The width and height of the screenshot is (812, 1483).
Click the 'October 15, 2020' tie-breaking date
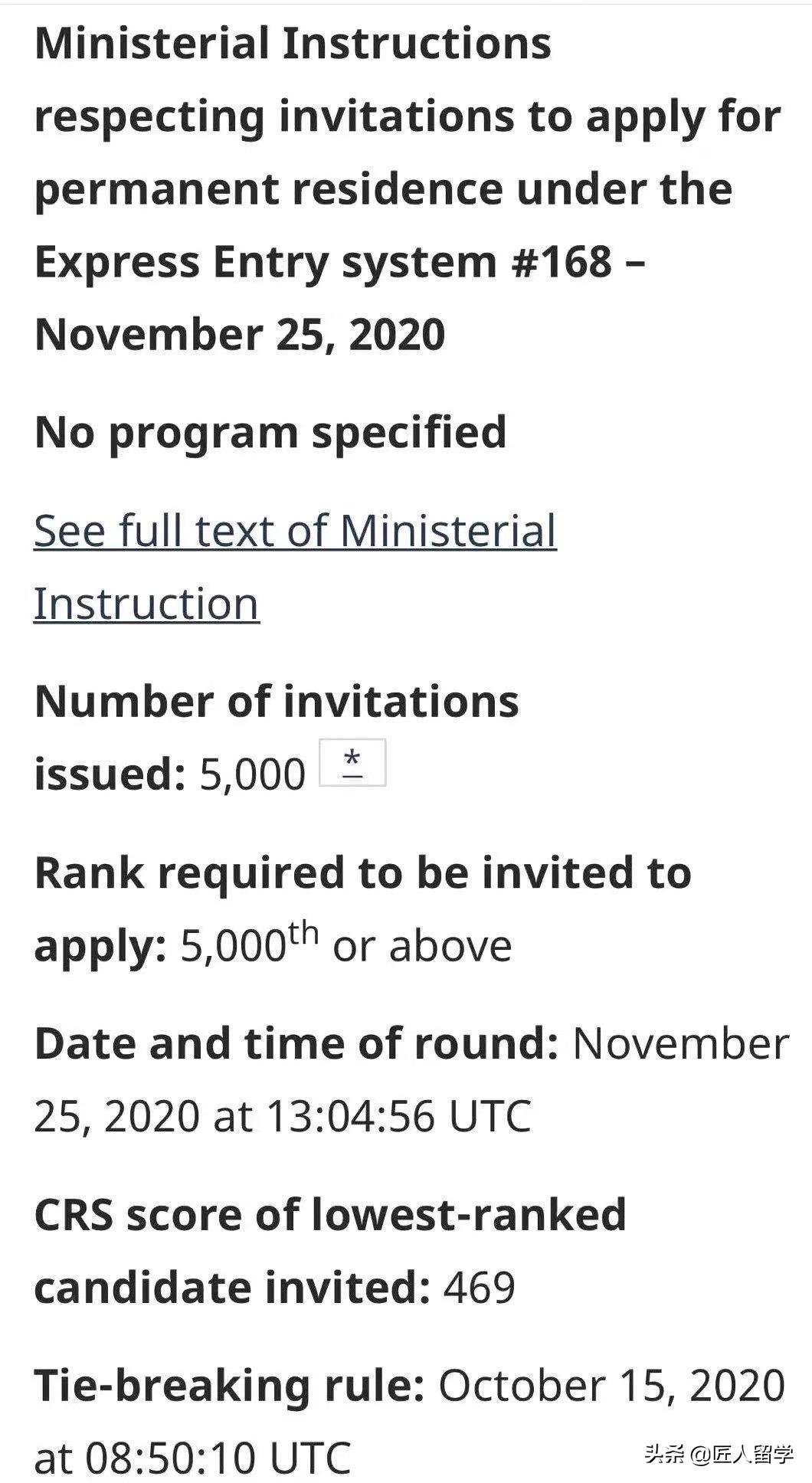[x=611, y=1386]
